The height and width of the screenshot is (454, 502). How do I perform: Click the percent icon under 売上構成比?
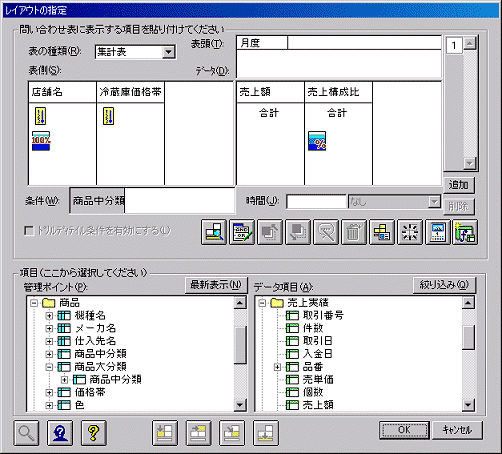click(x=317, y=141)
